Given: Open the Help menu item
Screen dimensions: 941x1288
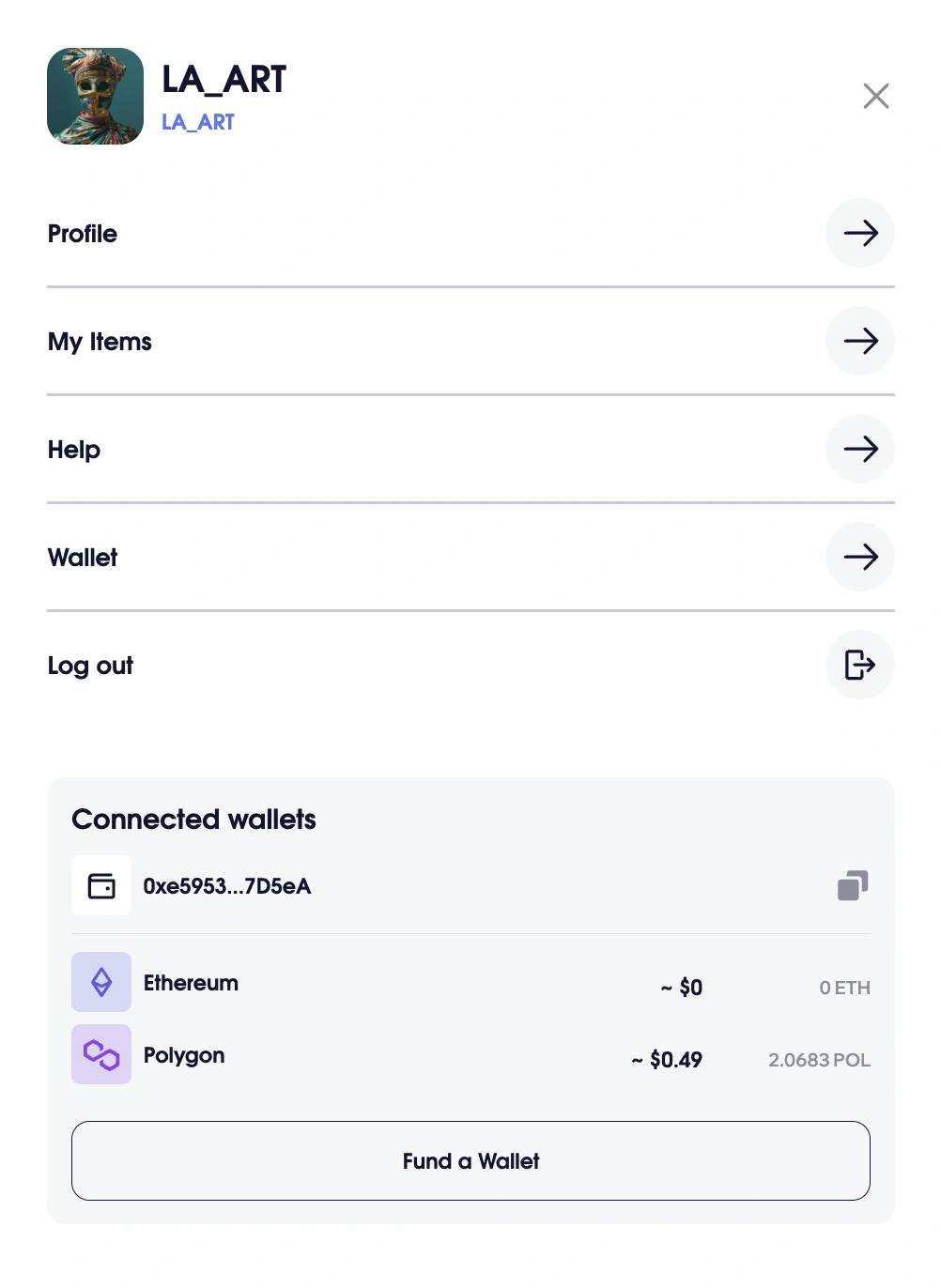Looking at the screenshot, I should [x=74, y=450].
